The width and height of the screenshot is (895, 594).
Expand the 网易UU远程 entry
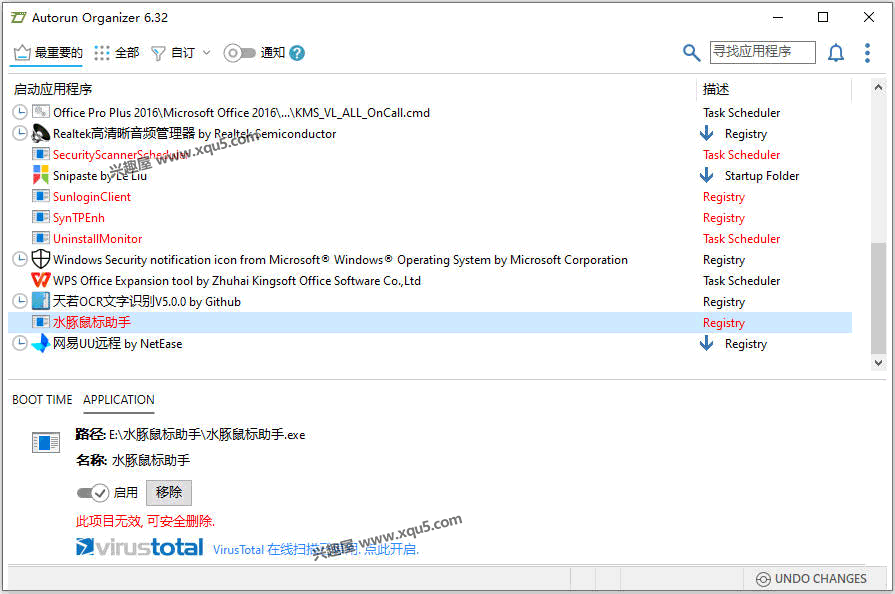click(x=19, y=343)
